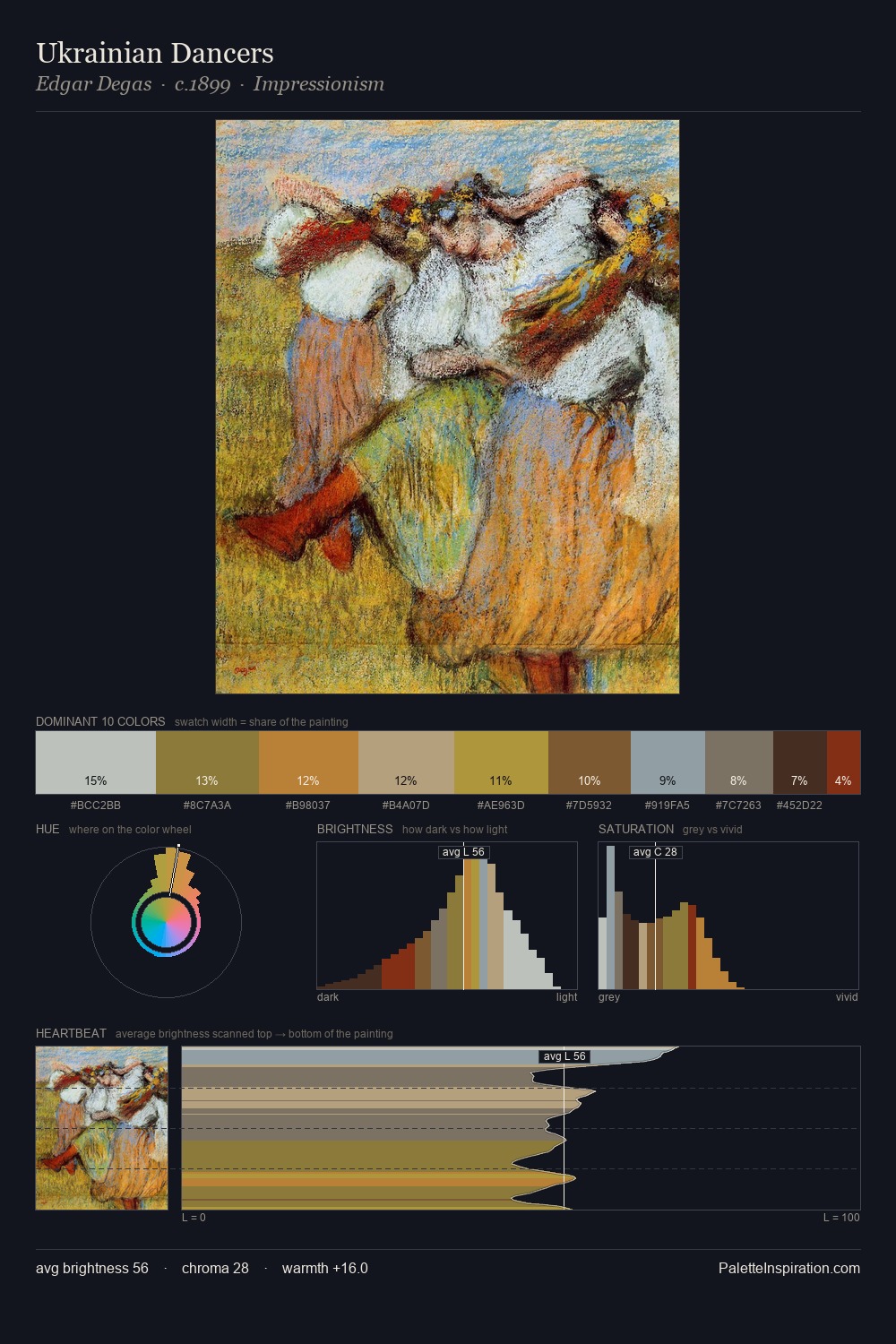Click the avg L 56 brightness label
This screenshot has width=896, height=1344.
point(463,852)
